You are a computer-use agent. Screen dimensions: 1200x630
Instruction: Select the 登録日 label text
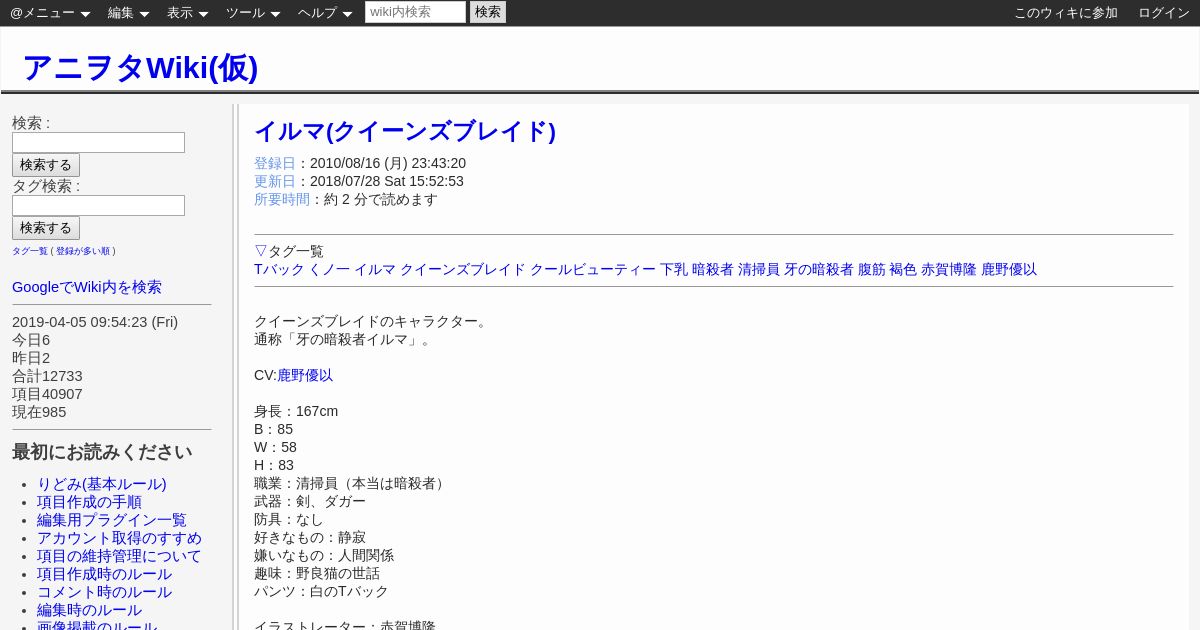point(275,163)
